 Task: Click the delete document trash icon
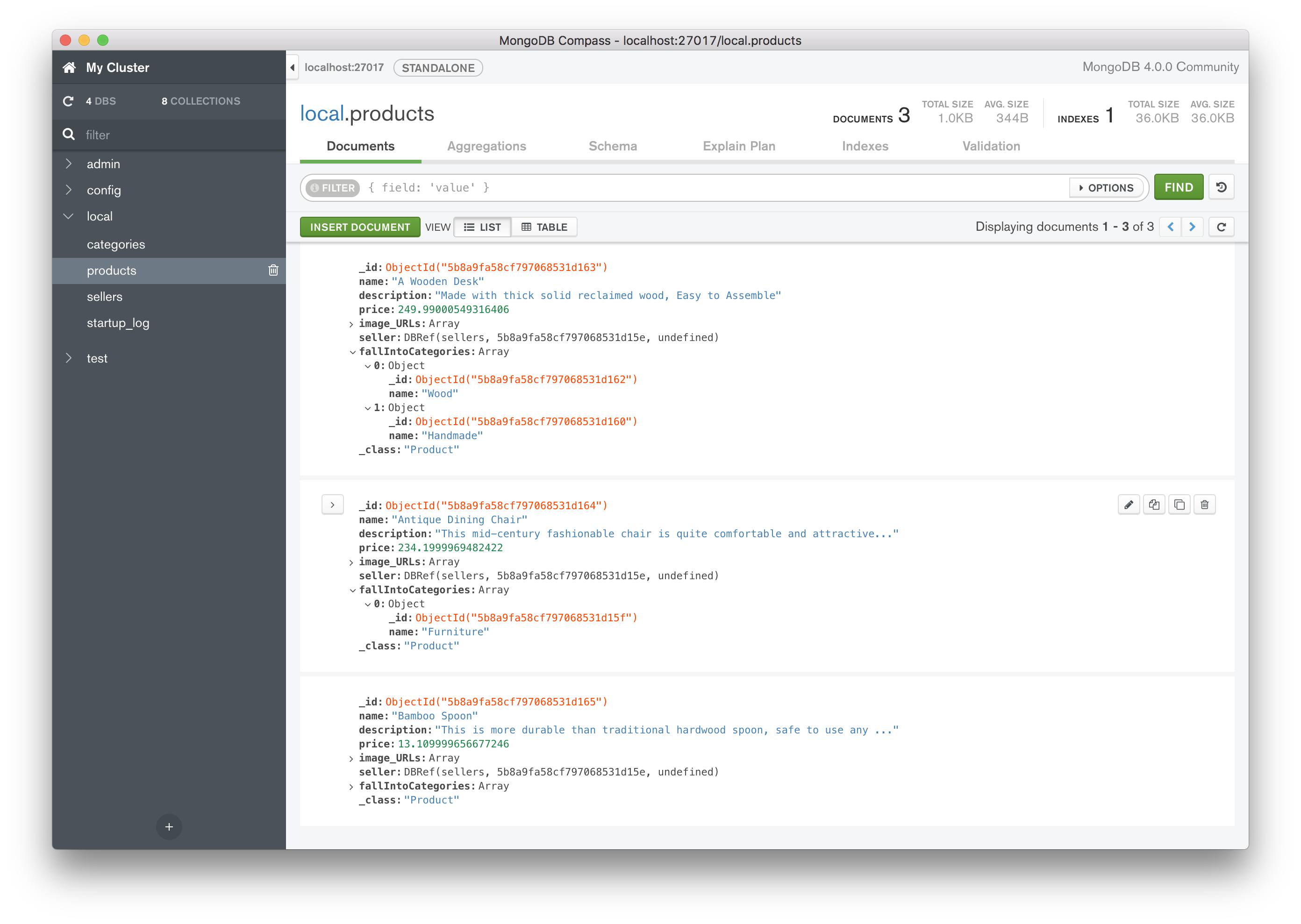click(1204, 505)
